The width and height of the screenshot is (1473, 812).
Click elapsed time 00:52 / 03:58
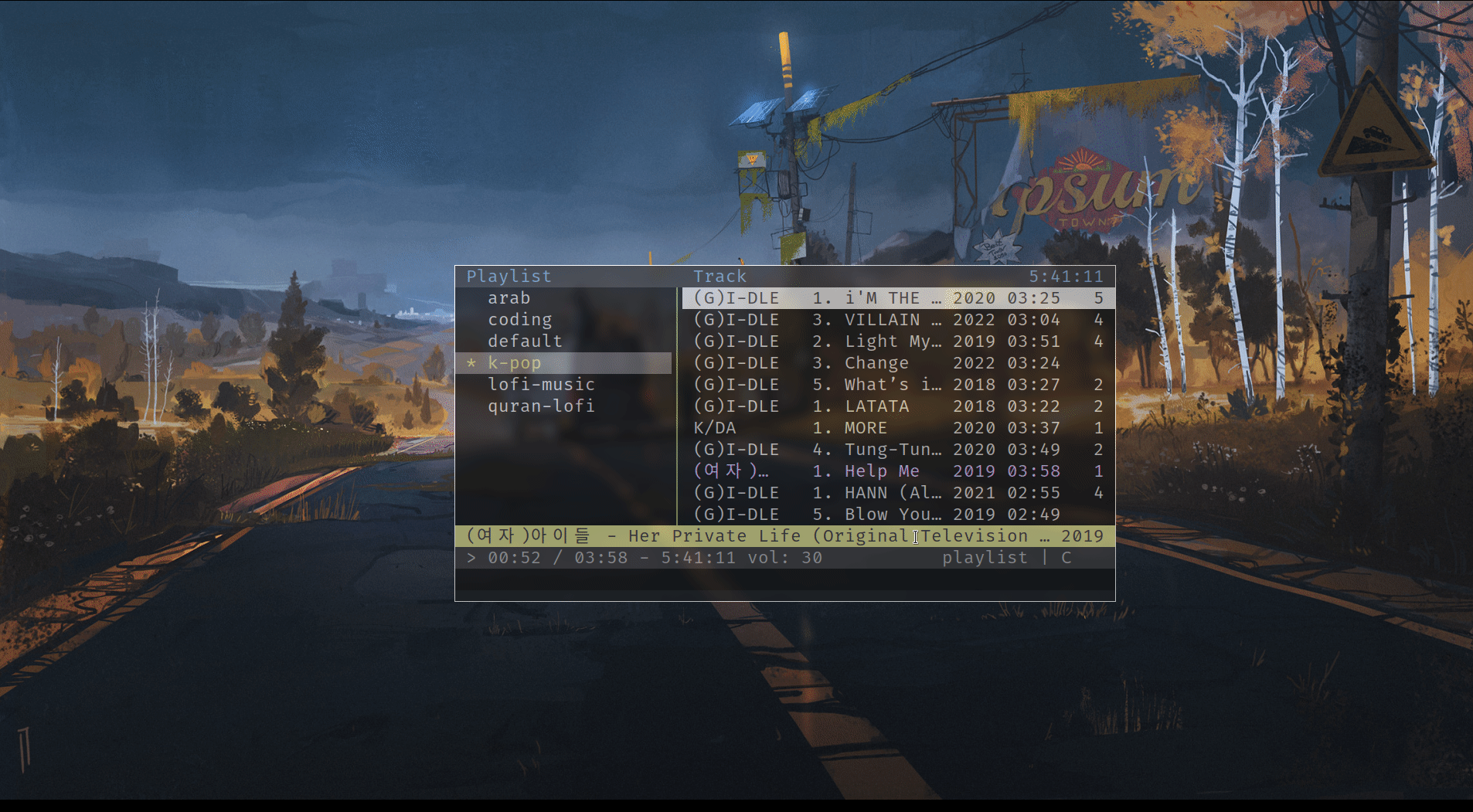pyautogui.click(x=557, y=558)
